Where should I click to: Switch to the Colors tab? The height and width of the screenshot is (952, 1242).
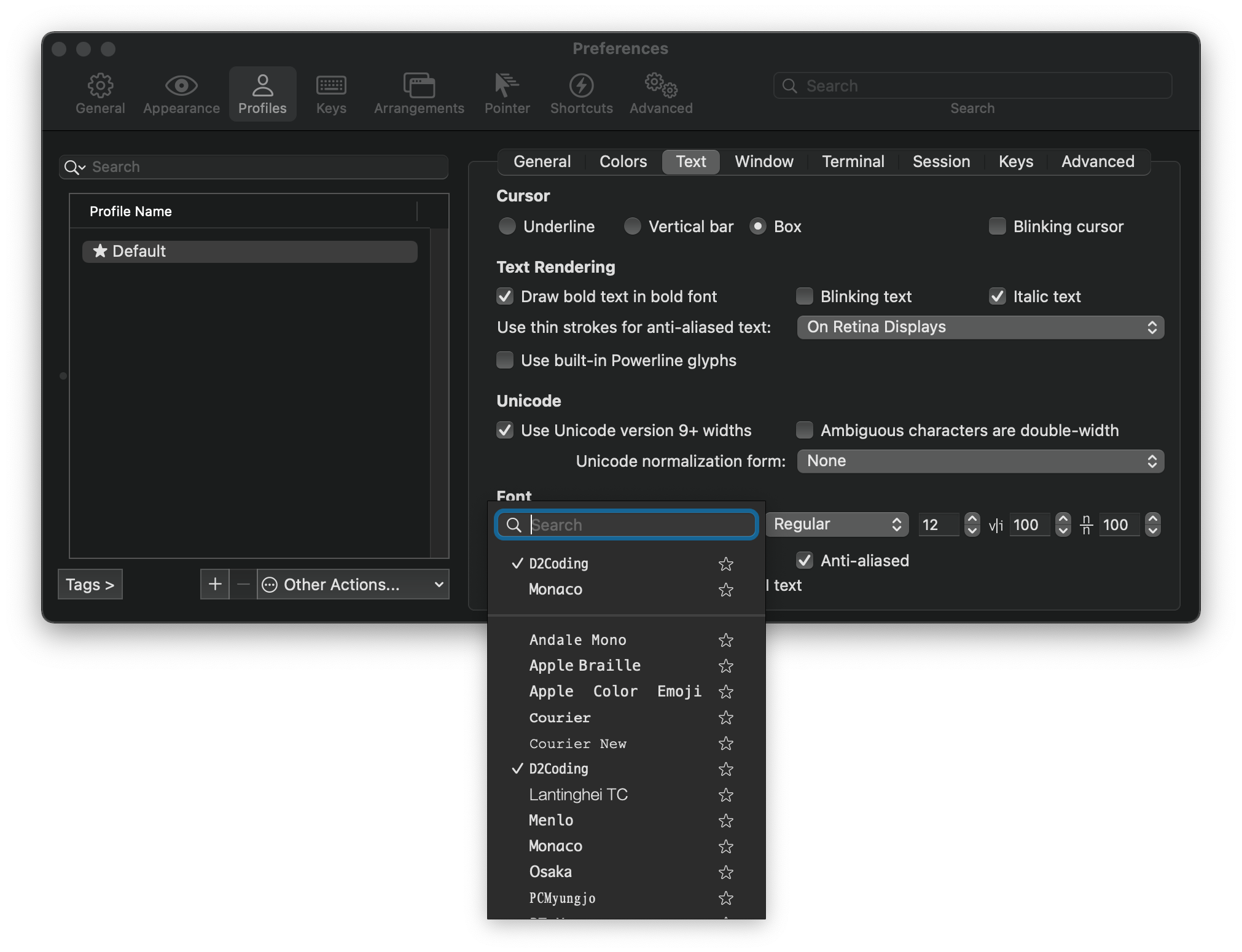coord(623,162)
